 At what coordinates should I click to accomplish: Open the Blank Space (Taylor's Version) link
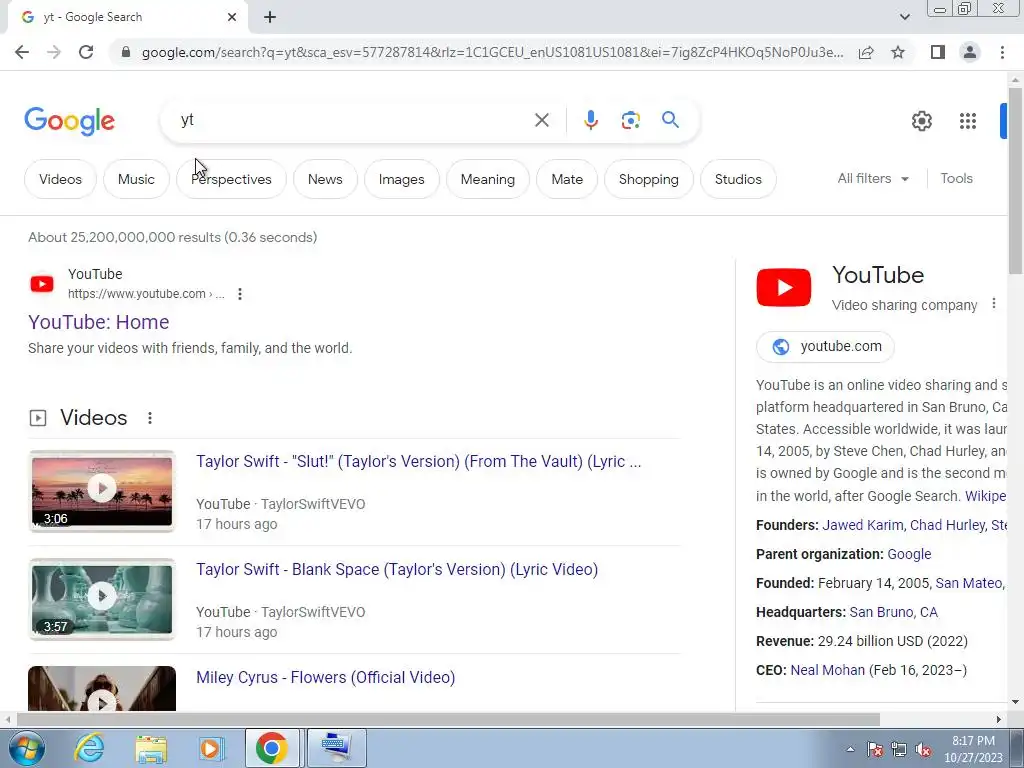(x=397, y=569)
